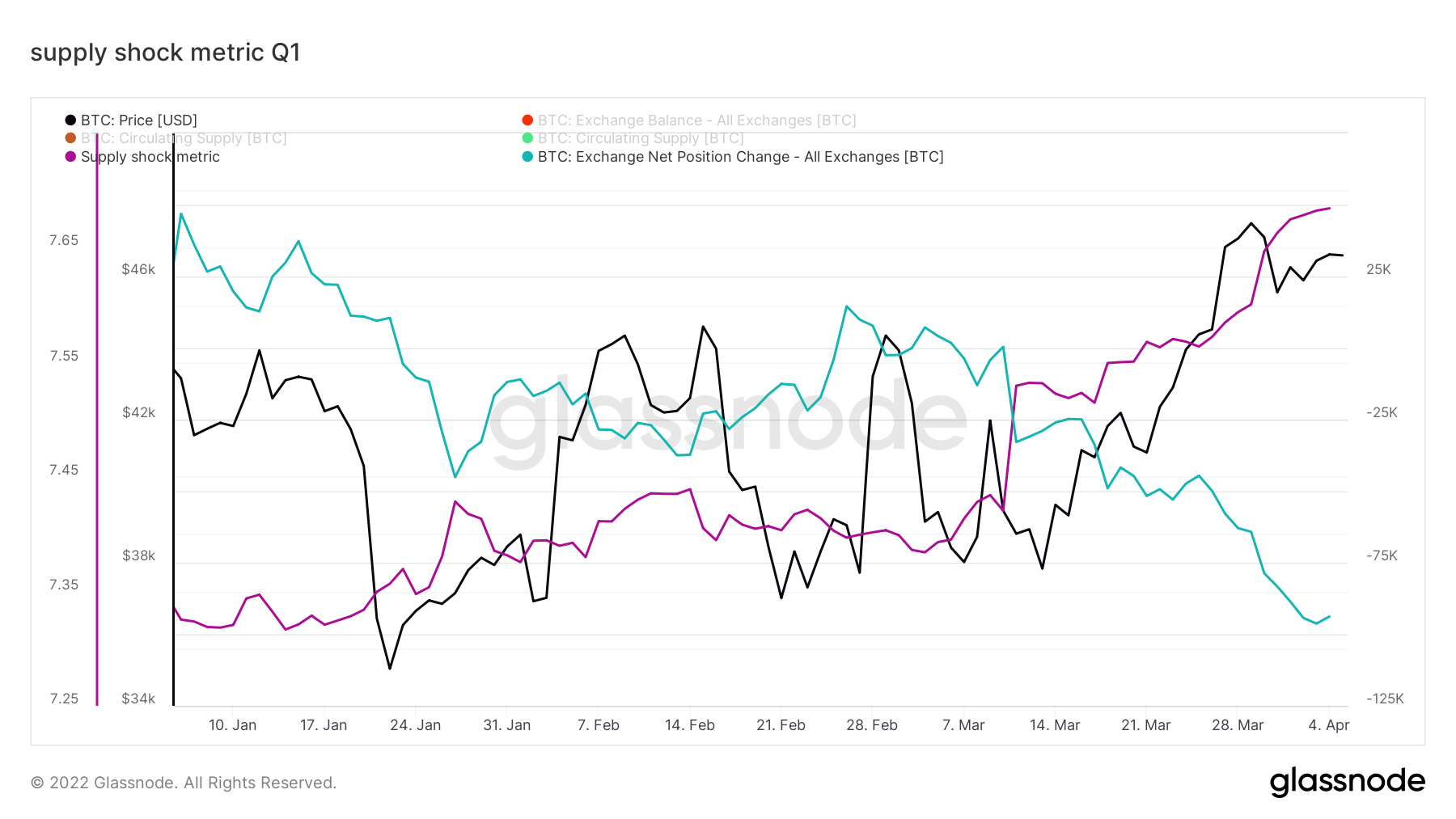Select the "10. Jan" x-axis date label
Viewport: 1456px width, 819px height.
coord(232,725)
